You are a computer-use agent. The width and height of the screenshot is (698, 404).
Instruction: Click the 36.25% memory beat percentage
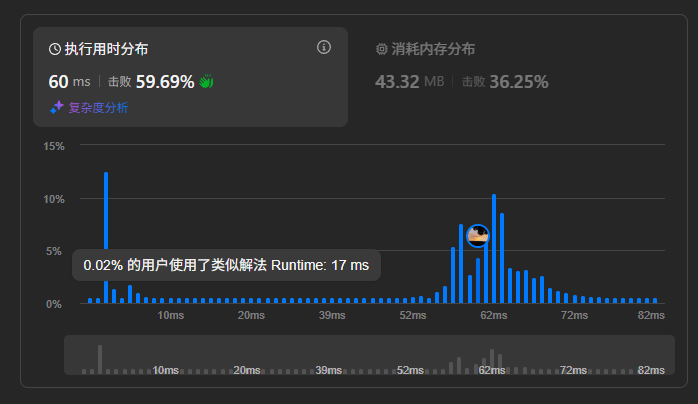pos(519,81)
